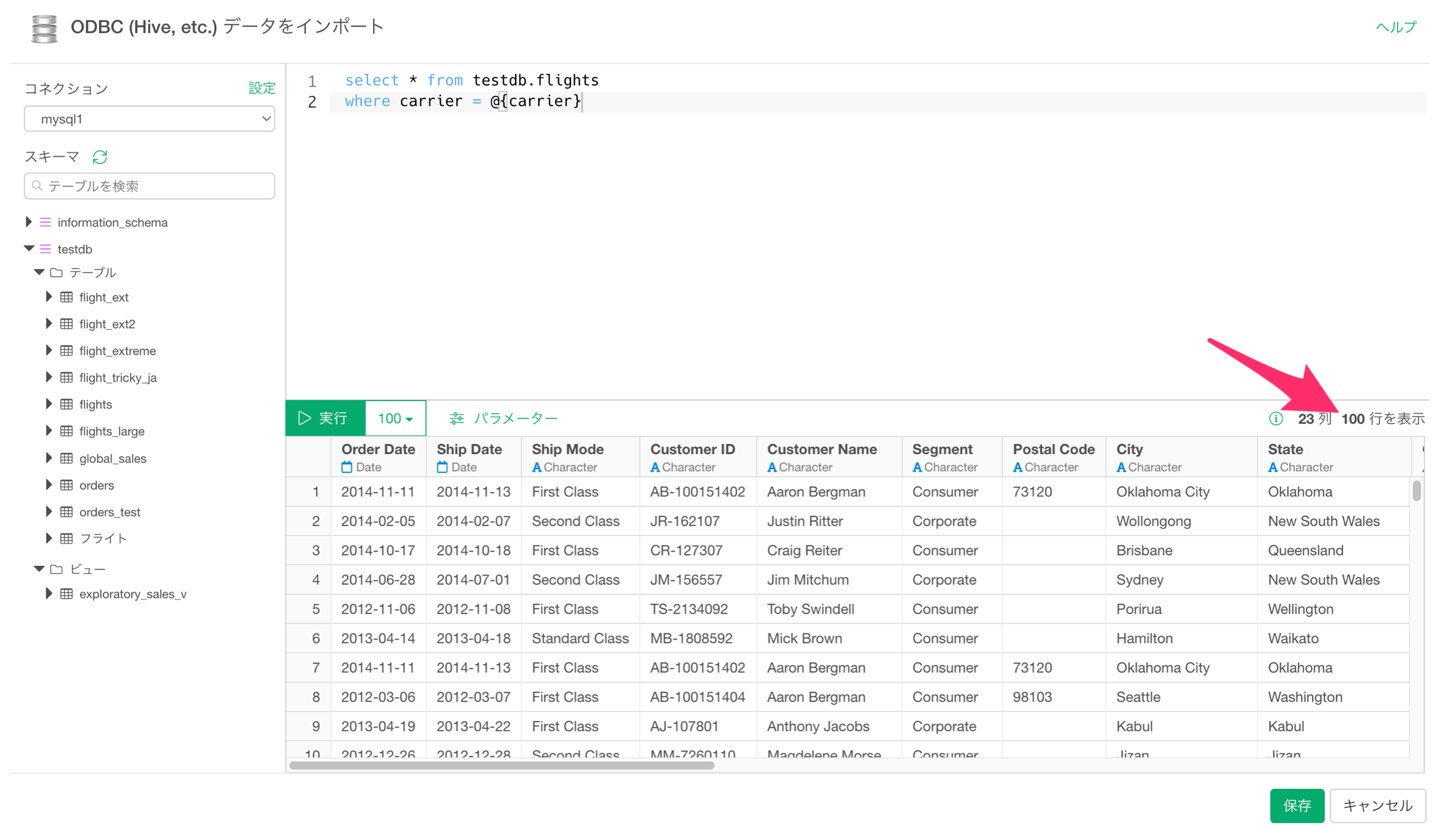Open the mysql1 connection dropdown
The image size is (1445, 840).
tap(149, 119)
